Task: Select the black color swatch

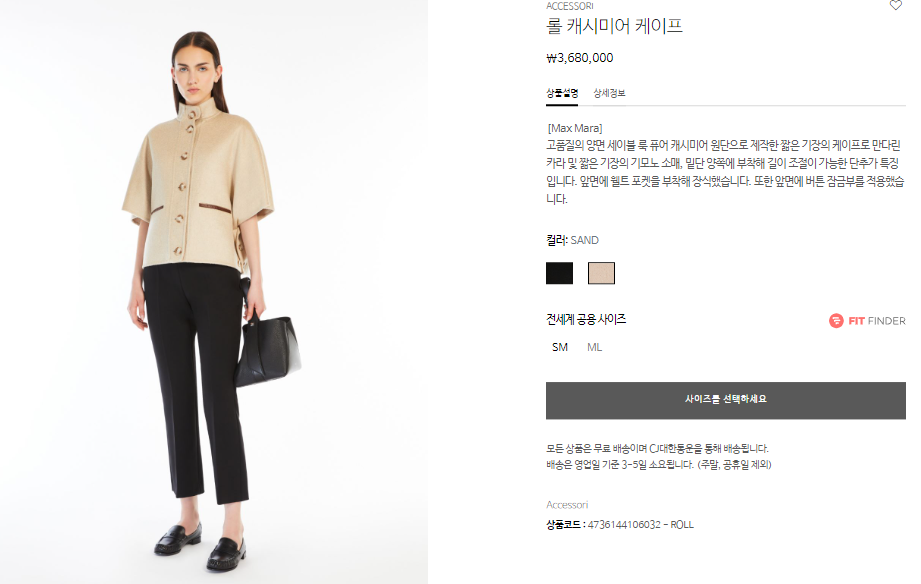Action: [x=559, y=273]
